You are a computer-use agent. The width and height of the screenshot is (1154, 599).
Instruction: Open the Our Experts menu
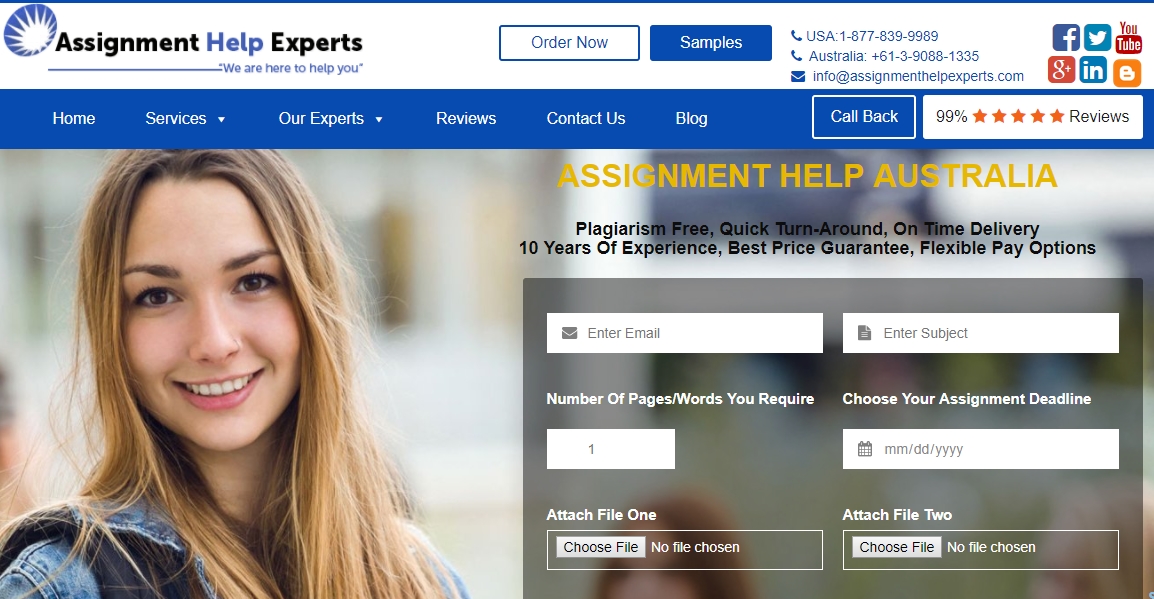[x=321, y=118]
